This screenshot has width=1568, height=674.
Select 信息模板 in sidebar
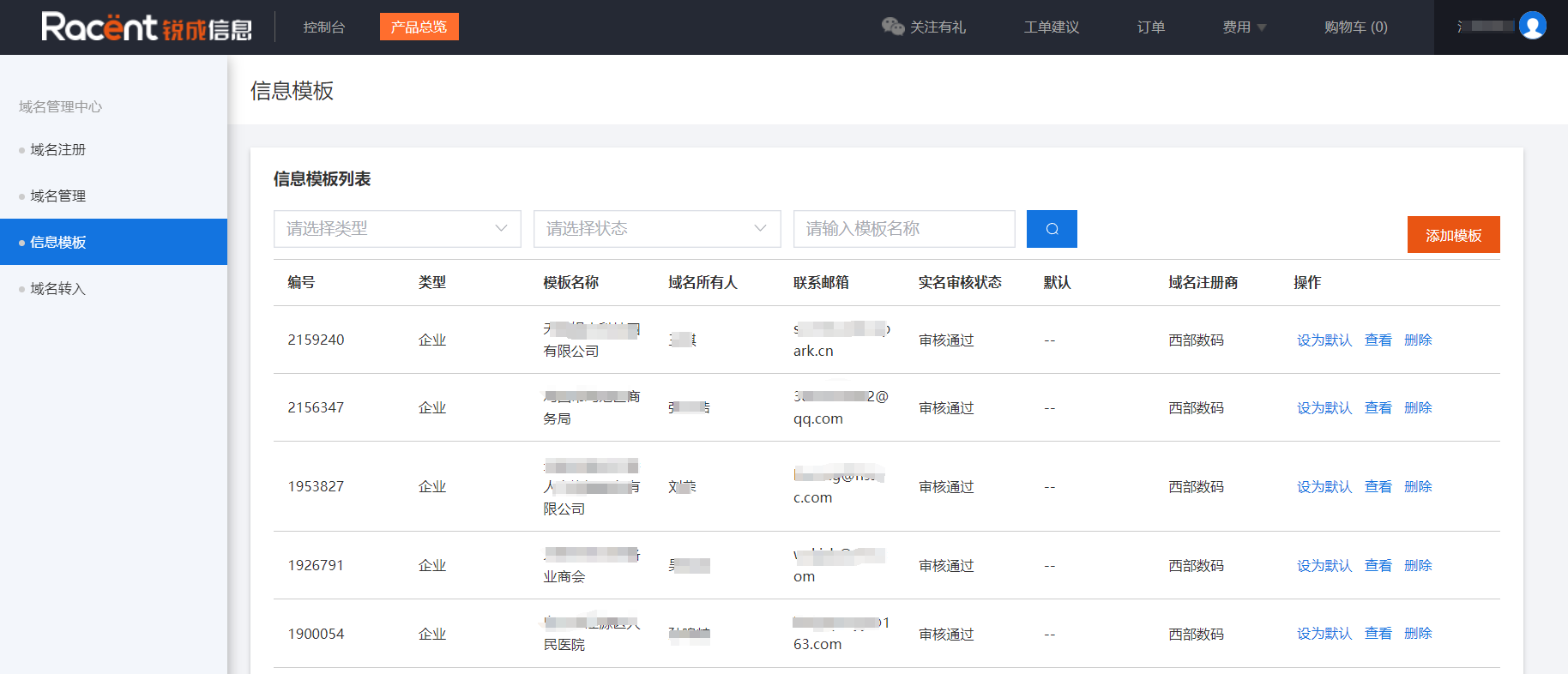(113, 242)
